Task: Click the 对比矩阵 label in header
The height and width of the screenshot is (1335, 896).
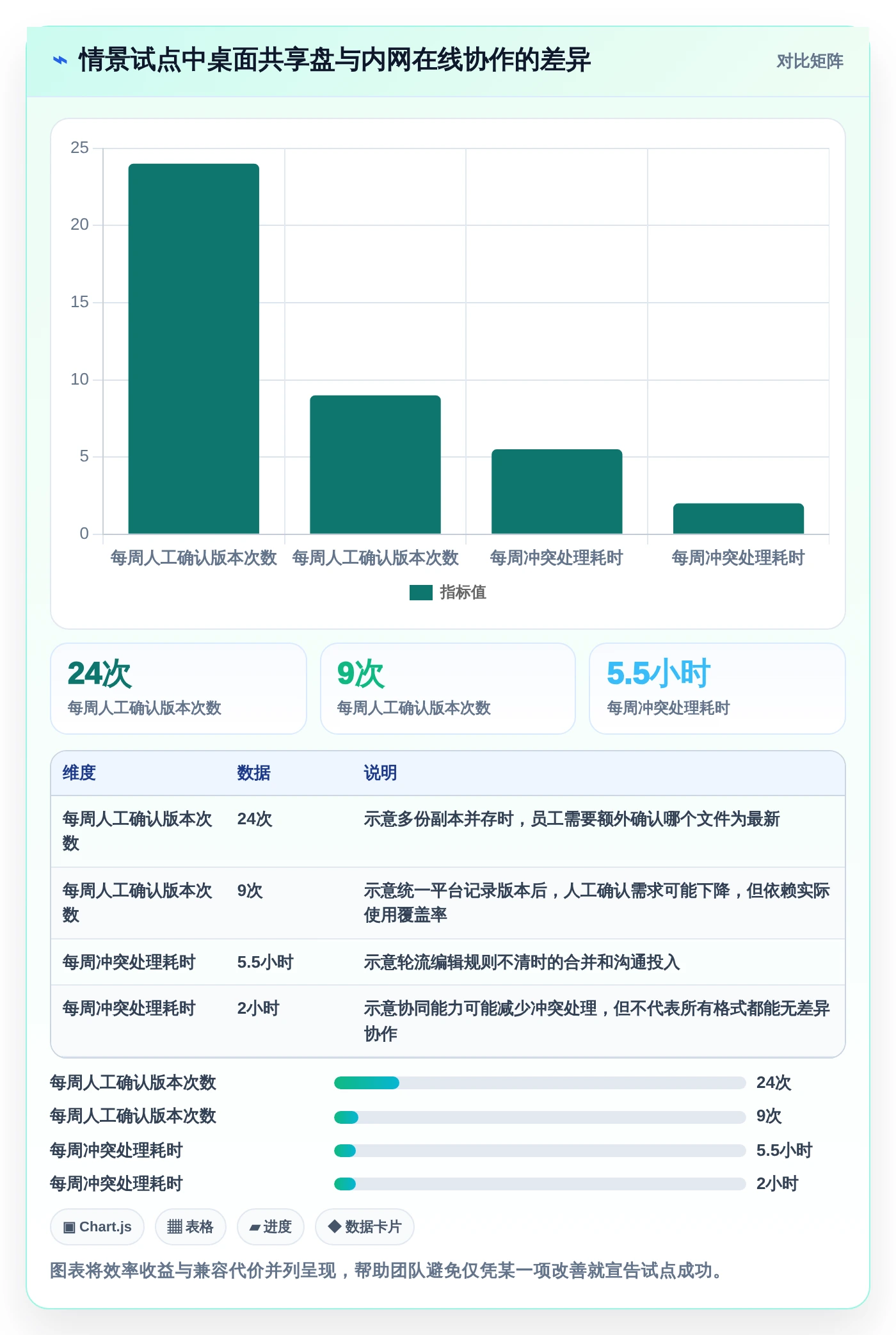Action: pos(810,61)
